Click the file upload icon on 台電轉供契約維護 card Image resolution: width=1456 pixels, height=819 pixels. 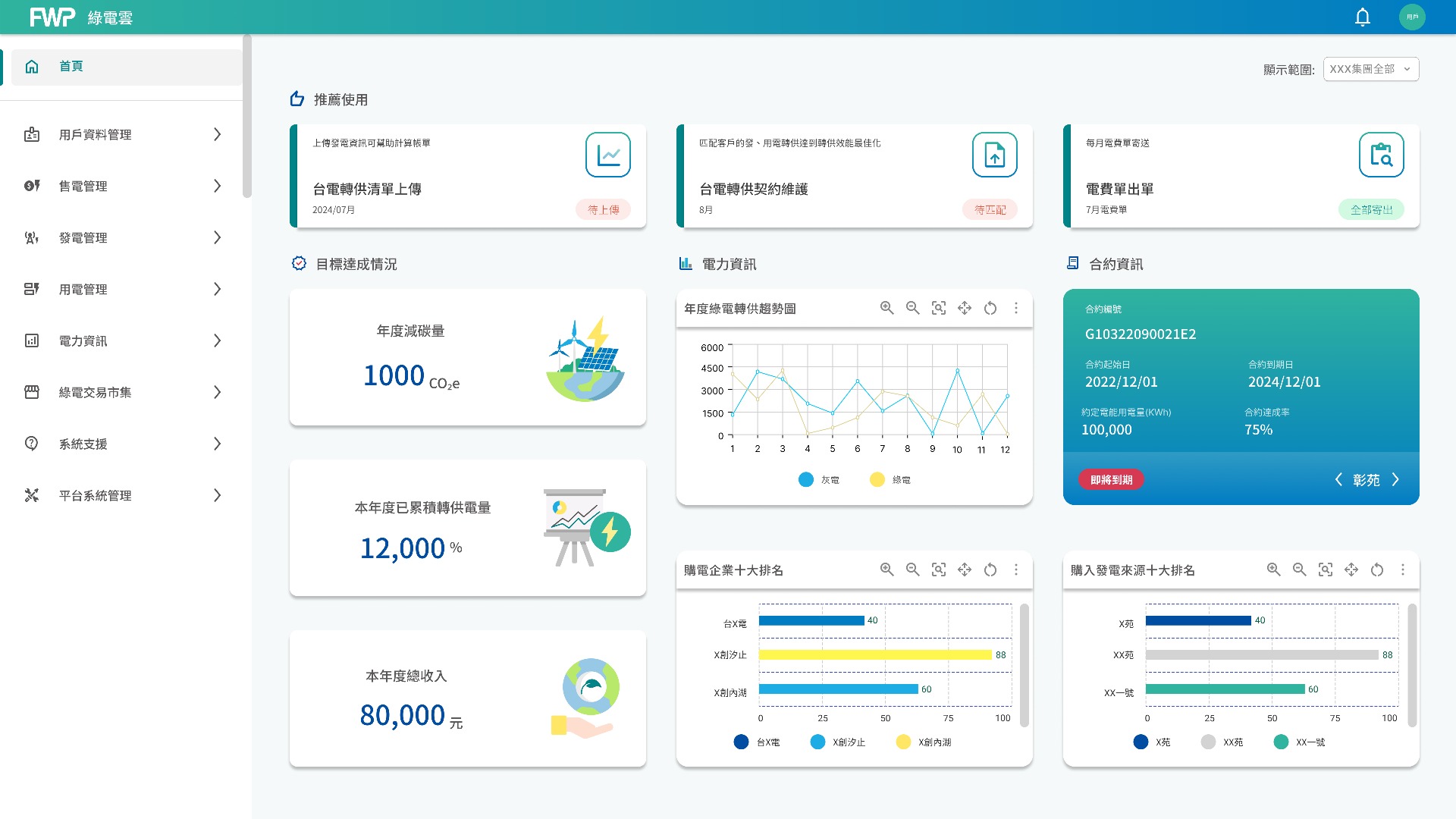(994, 155)
